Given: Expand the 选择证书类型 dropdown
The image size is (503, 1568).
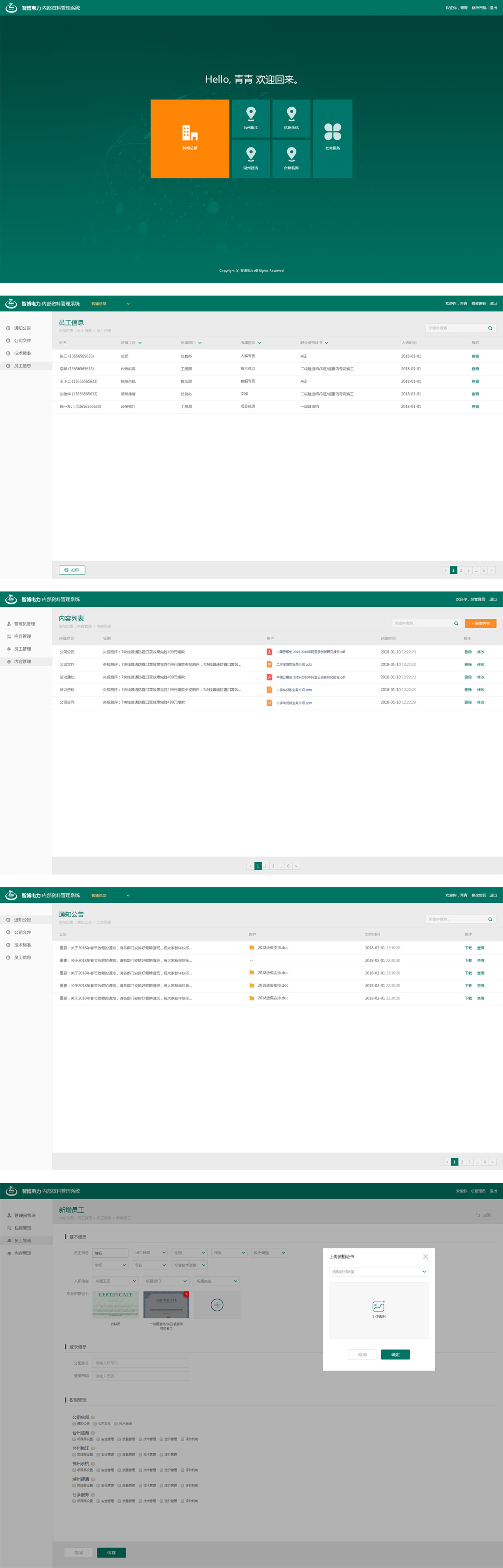Looking at the screenshot, I should (378, 1272).
